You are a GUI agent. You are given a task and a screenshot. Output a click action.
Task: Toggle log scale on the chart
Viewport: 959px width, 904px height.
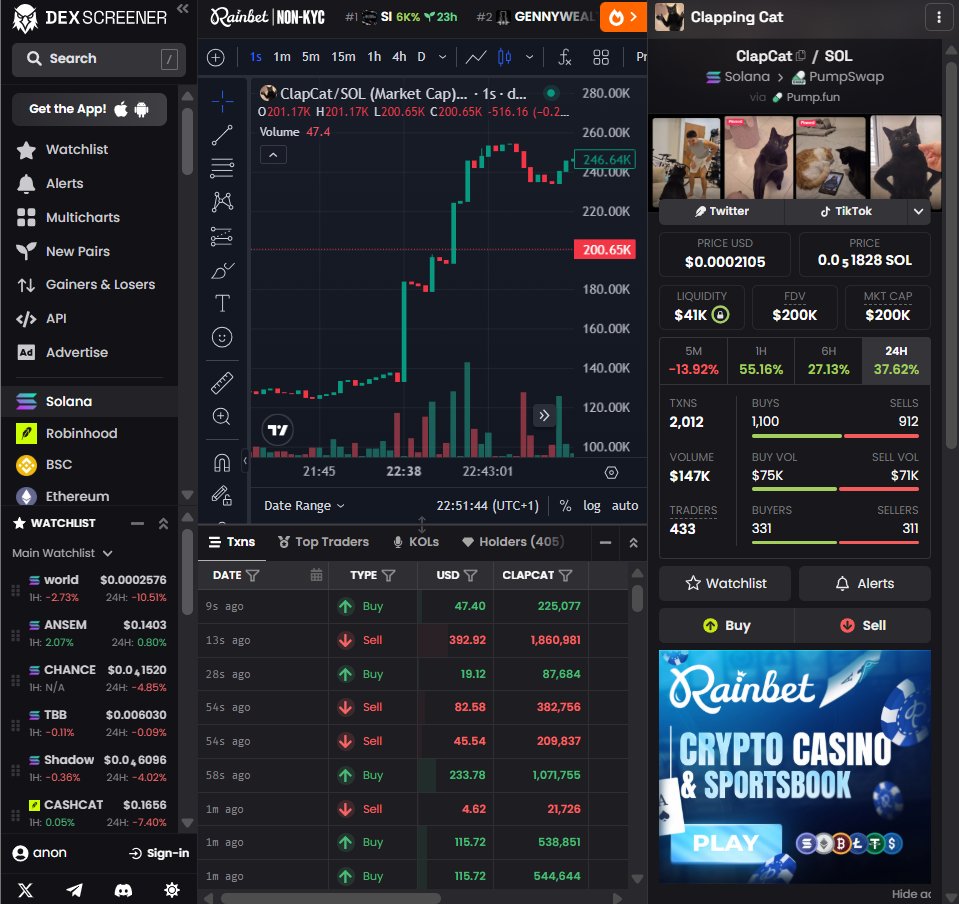(591, 506)
